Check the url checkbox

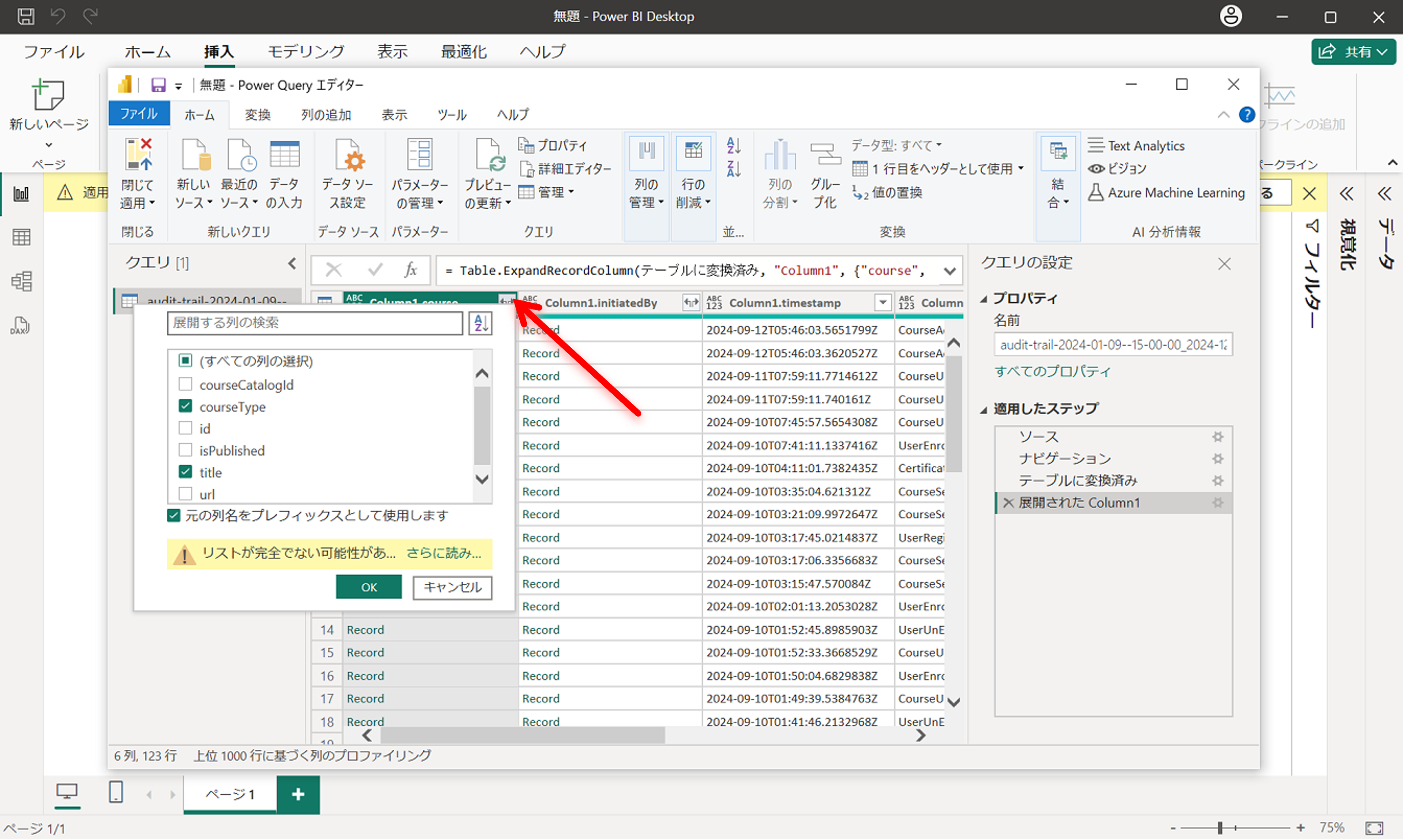click(x=185, y=494)
